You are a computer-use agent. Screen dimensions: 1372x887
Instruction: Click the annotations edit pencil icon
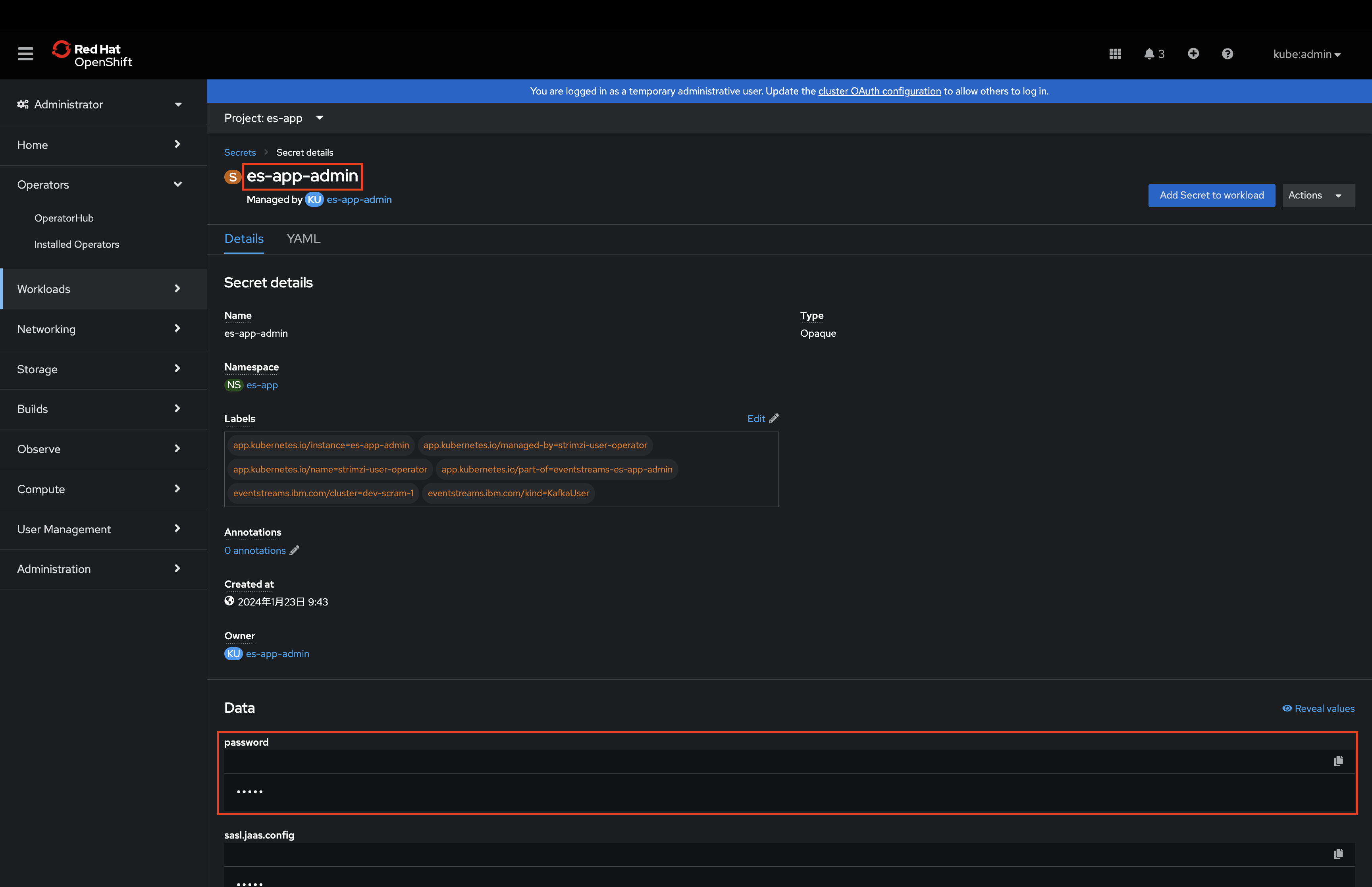294,550
